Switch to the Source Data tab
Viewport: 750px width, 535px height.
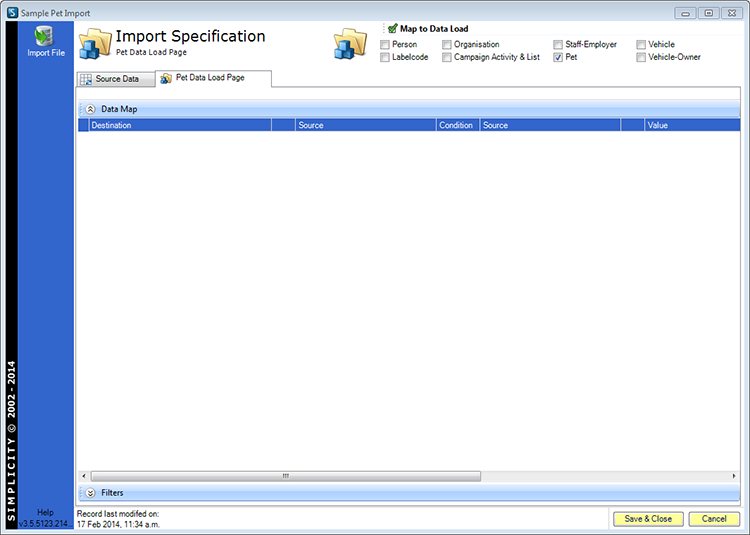point(116,79)
